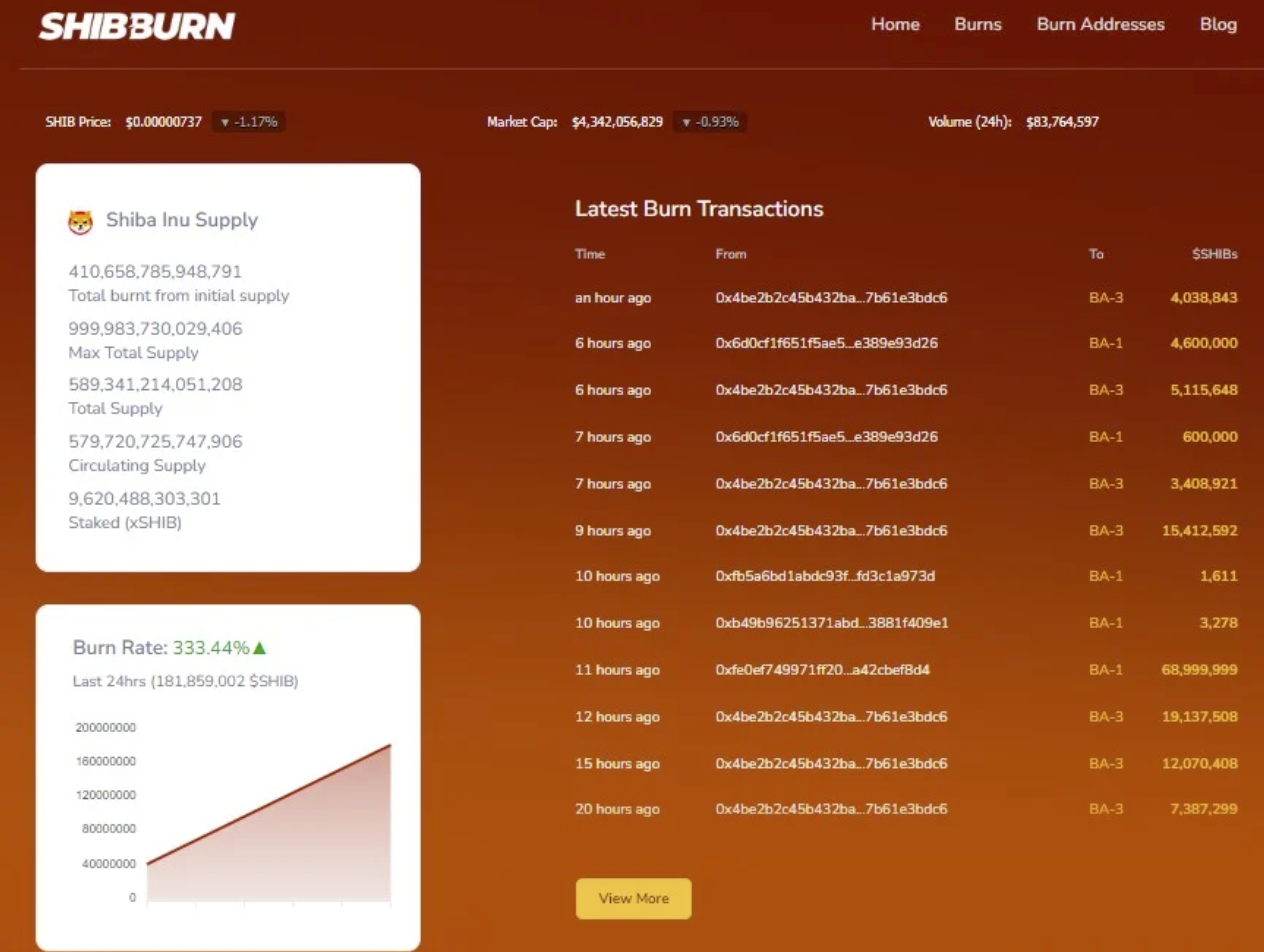Open sender address in the 4,038,843 row
Viewport: 1264px width, 952px height.
(831, 297)
